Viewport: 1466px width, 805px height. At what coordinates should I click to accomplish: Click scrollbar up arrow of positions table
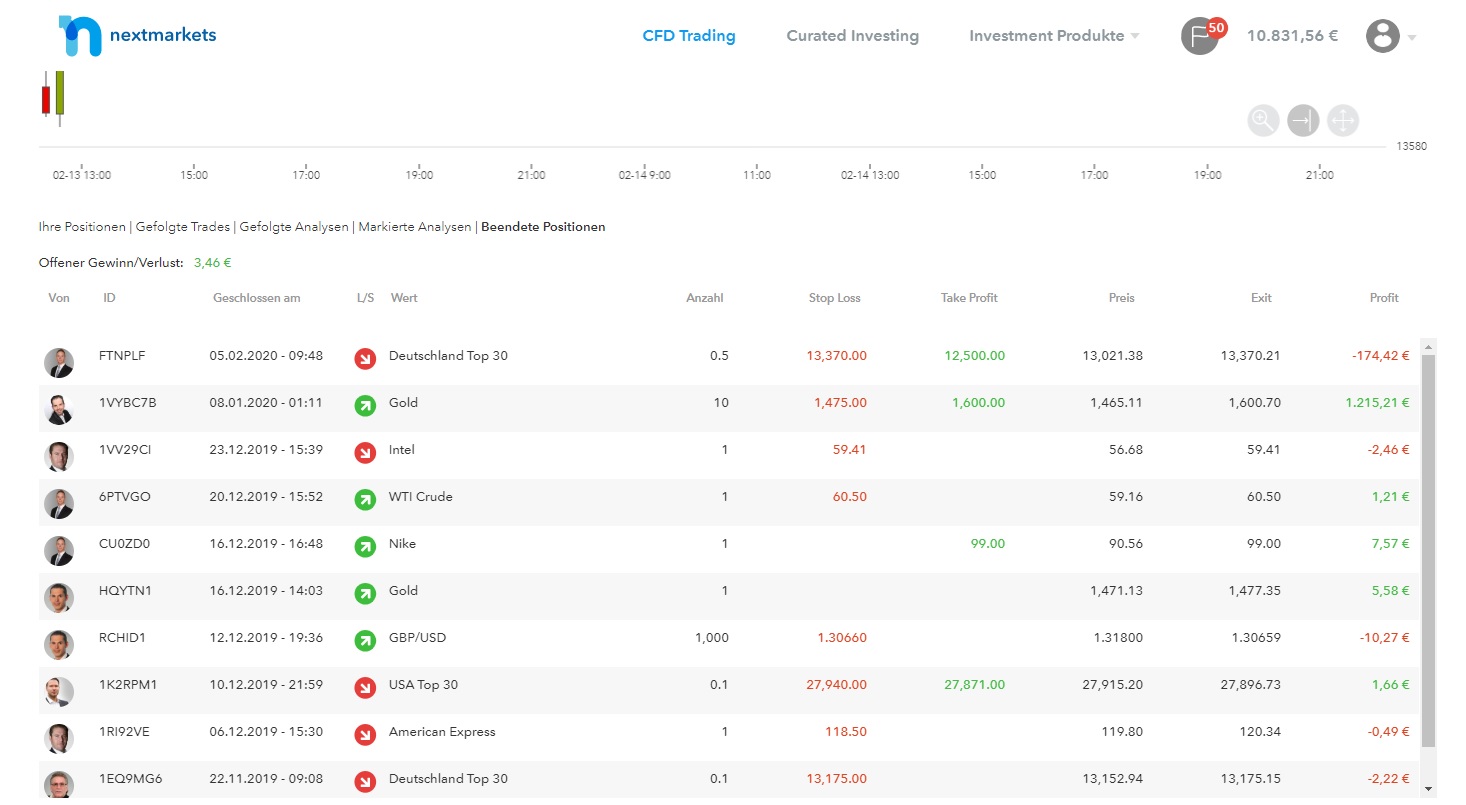coord(1428,346)
